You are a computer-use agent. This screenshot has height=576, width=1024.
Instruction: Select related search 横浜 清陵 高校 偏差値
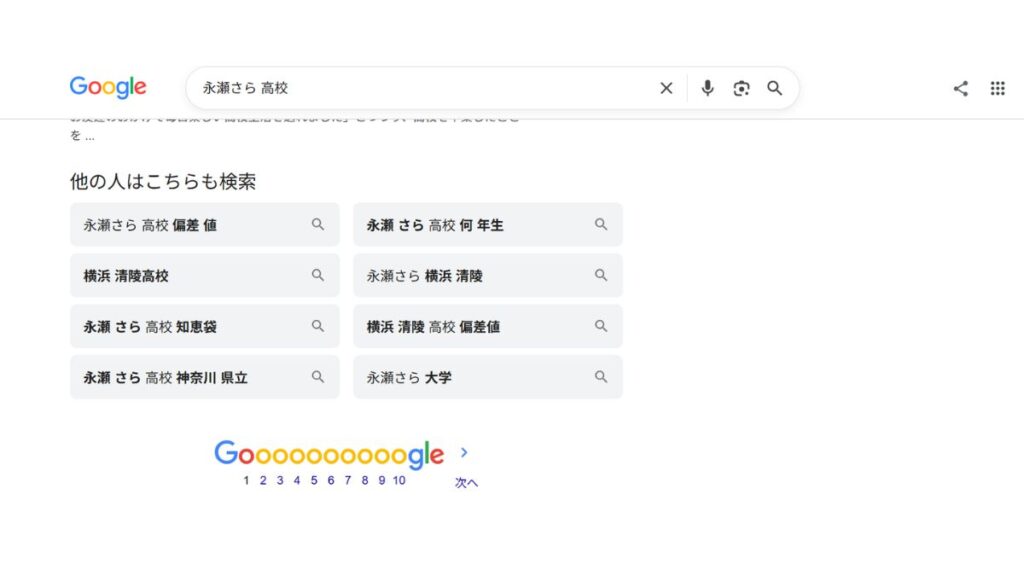tap(488, 327)
